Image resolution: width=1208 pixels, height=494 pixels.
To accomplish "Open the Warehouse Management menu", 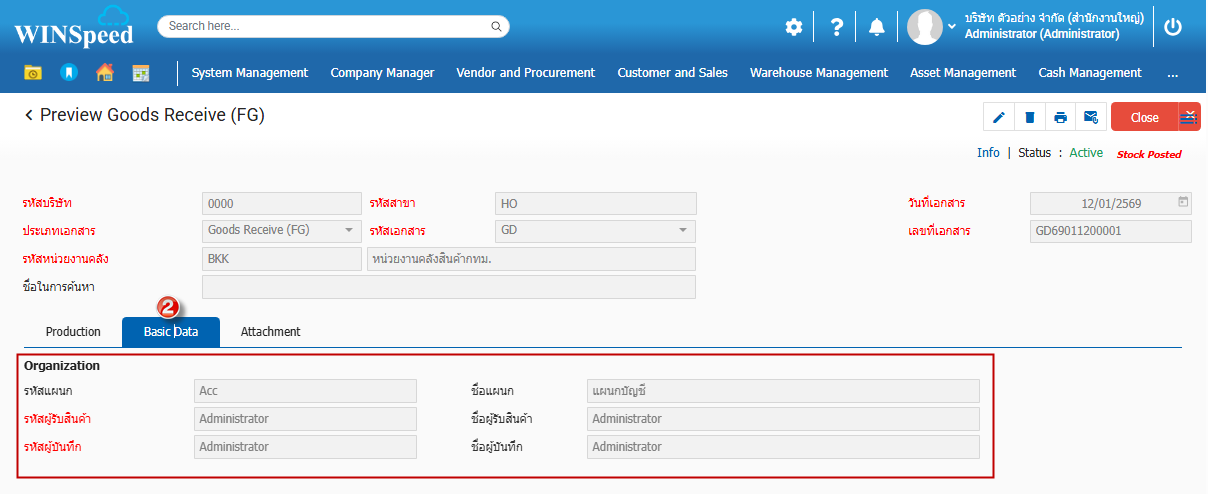I will click(x=818, y=73).
